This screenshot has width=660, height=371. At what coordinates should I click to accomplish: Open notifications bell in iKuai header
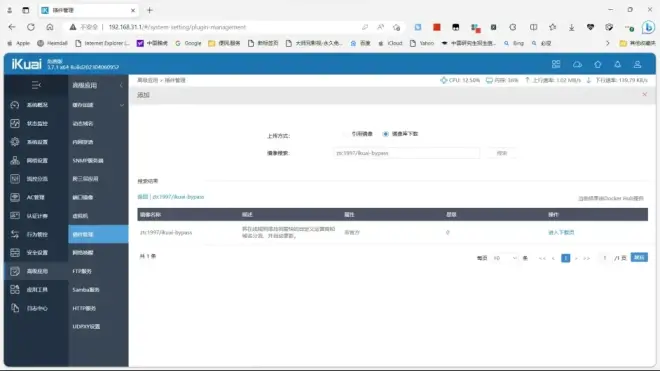617,64
